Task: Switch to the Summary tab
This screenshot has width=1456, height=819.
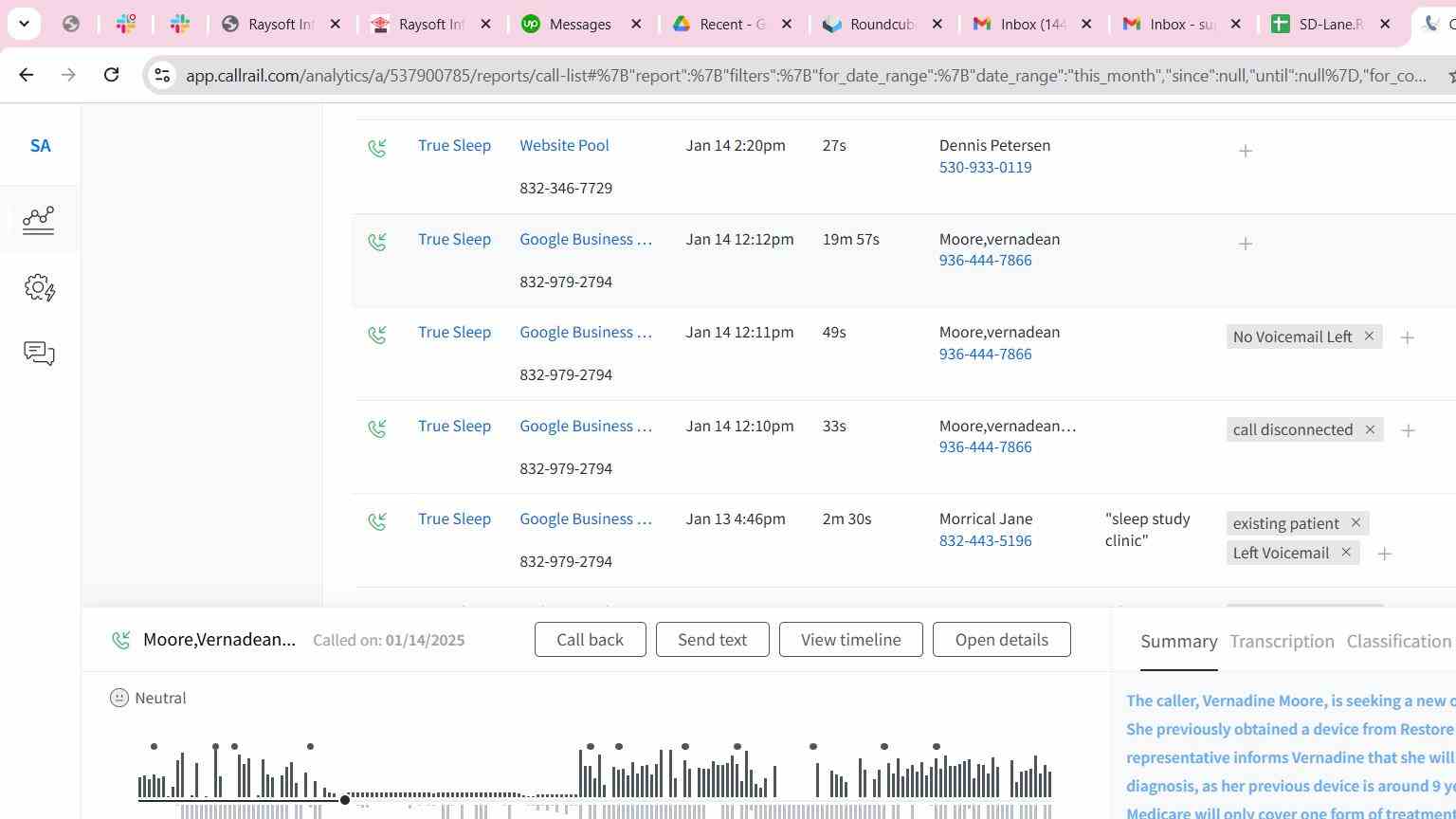Action: [x=1178, y=642]
